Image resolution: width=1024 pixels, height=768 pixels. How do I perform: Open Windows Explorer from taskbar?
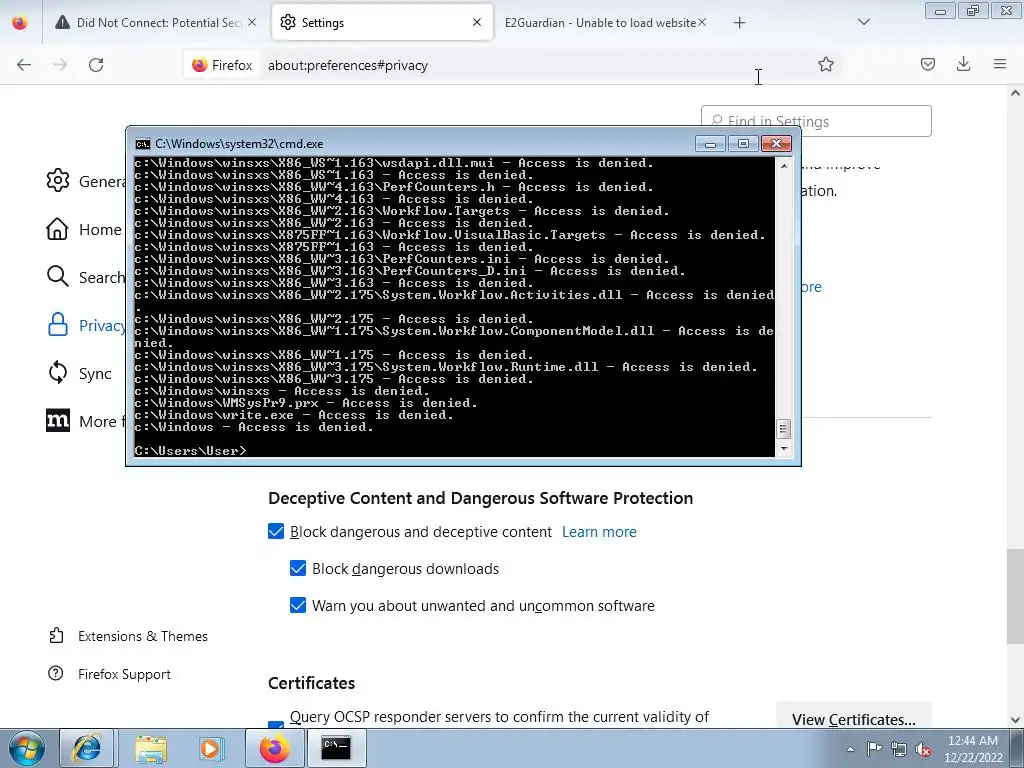(152, 748)
